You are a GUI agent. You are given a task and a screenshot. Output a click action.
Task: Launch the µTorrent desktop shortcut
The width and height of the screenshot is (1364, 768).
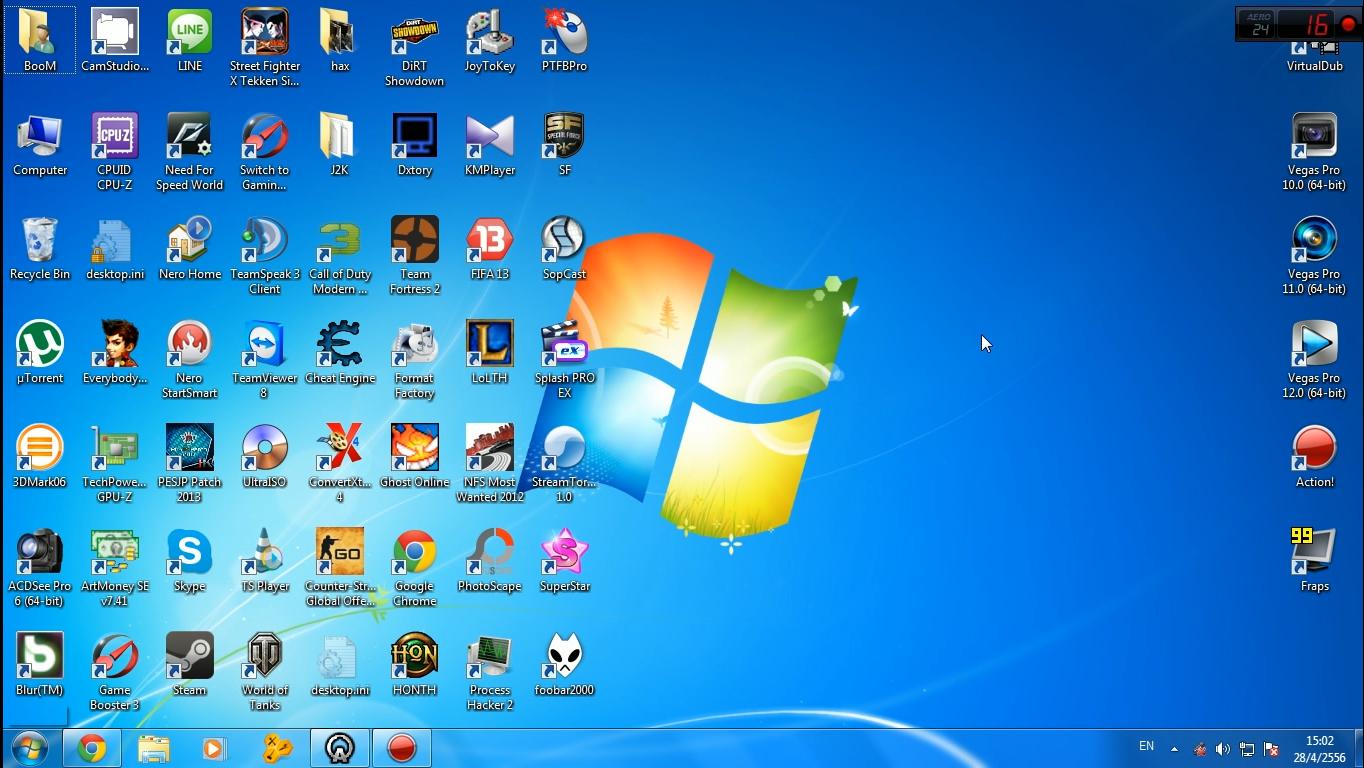click(x=40, y=352)
